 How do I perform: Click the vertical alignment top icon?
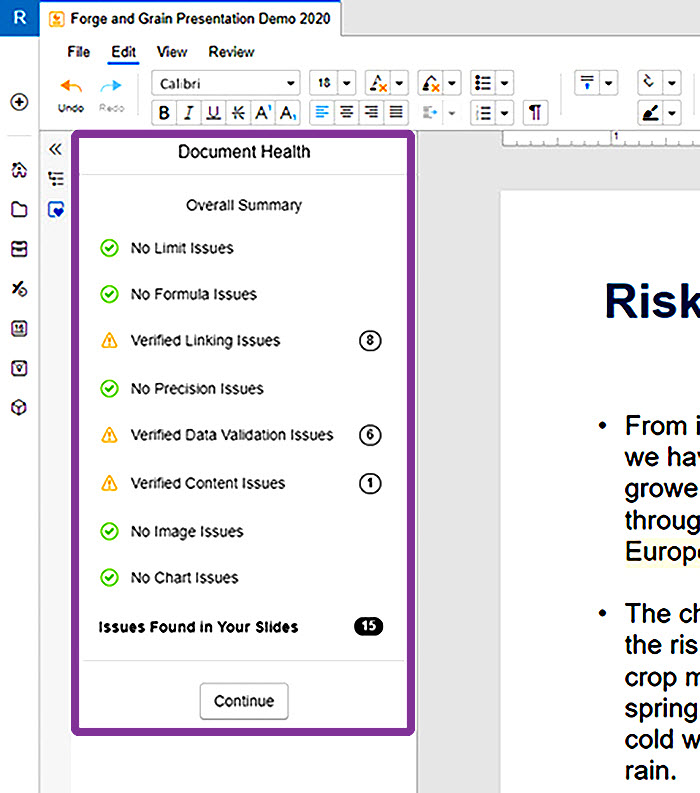[x=587, y=82]
